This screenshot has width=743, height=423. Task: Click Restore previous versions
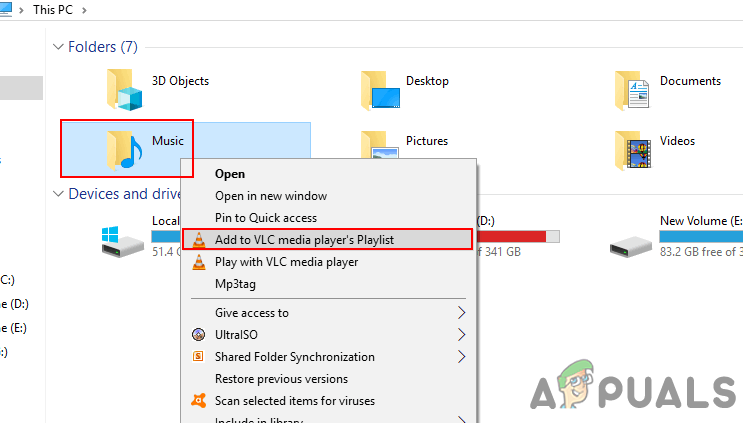click(282, 379)
